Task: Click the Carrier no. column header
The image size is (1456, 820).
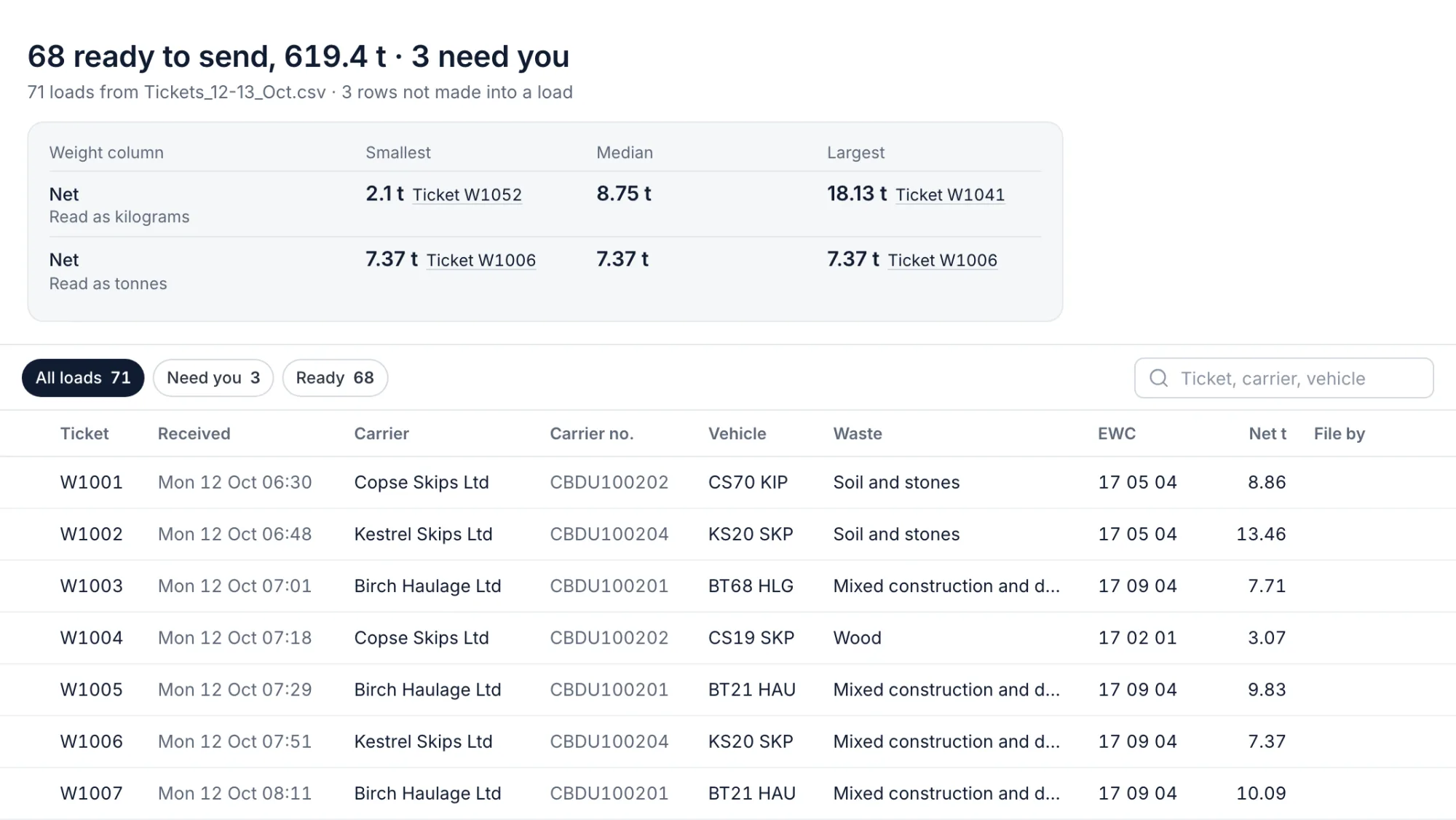Action: [x=592, y=433]
